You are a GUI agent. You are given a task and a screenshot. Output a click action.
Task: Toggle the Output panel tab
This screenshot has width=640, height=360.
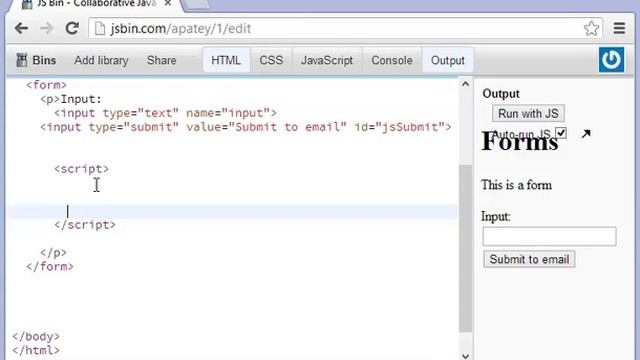tap(448, 60)
